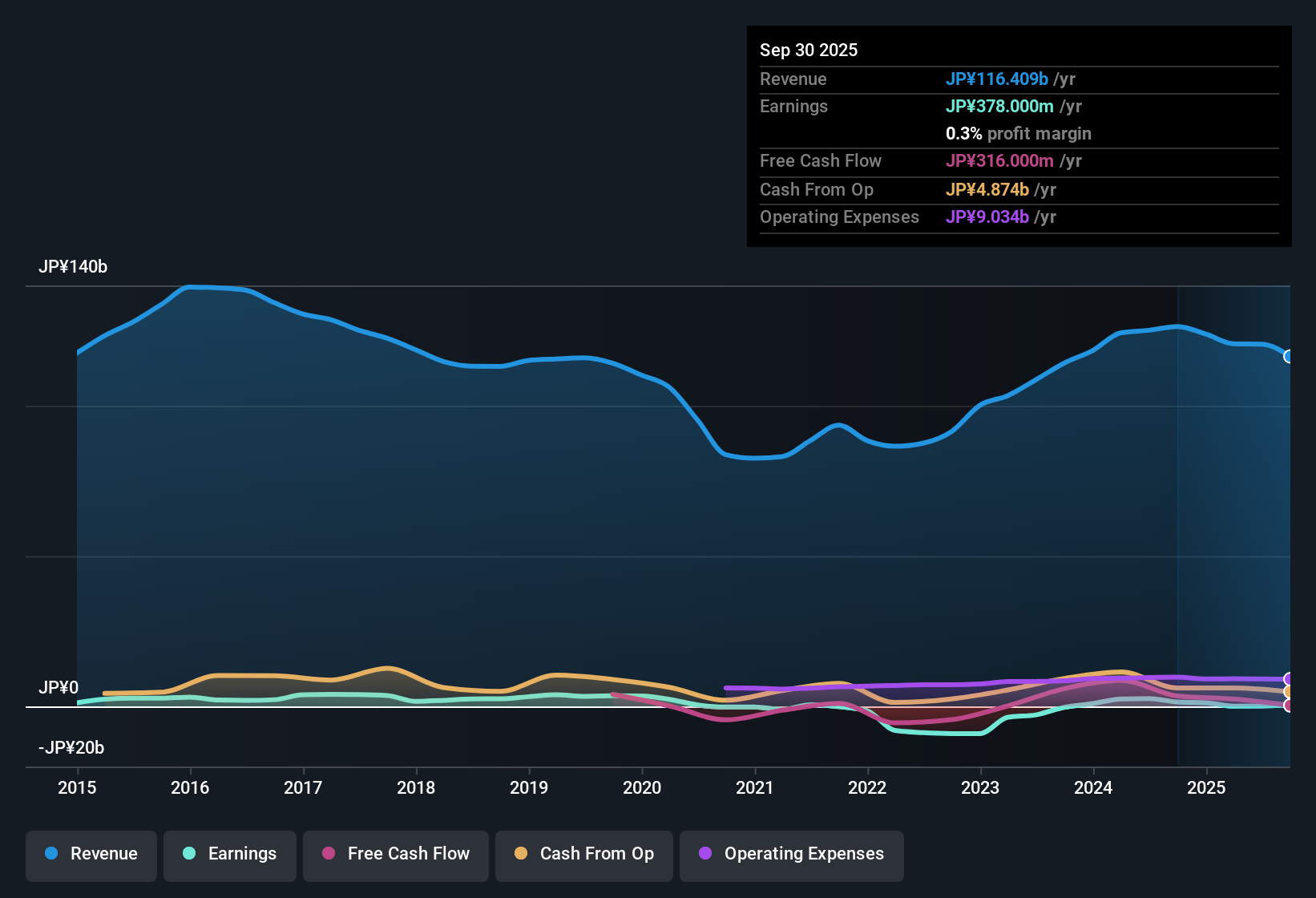Image resolution: width=1316 pixels, height=898 pixels.
Task: Click the purple series endpoint marker
Action: [1288, 678]
